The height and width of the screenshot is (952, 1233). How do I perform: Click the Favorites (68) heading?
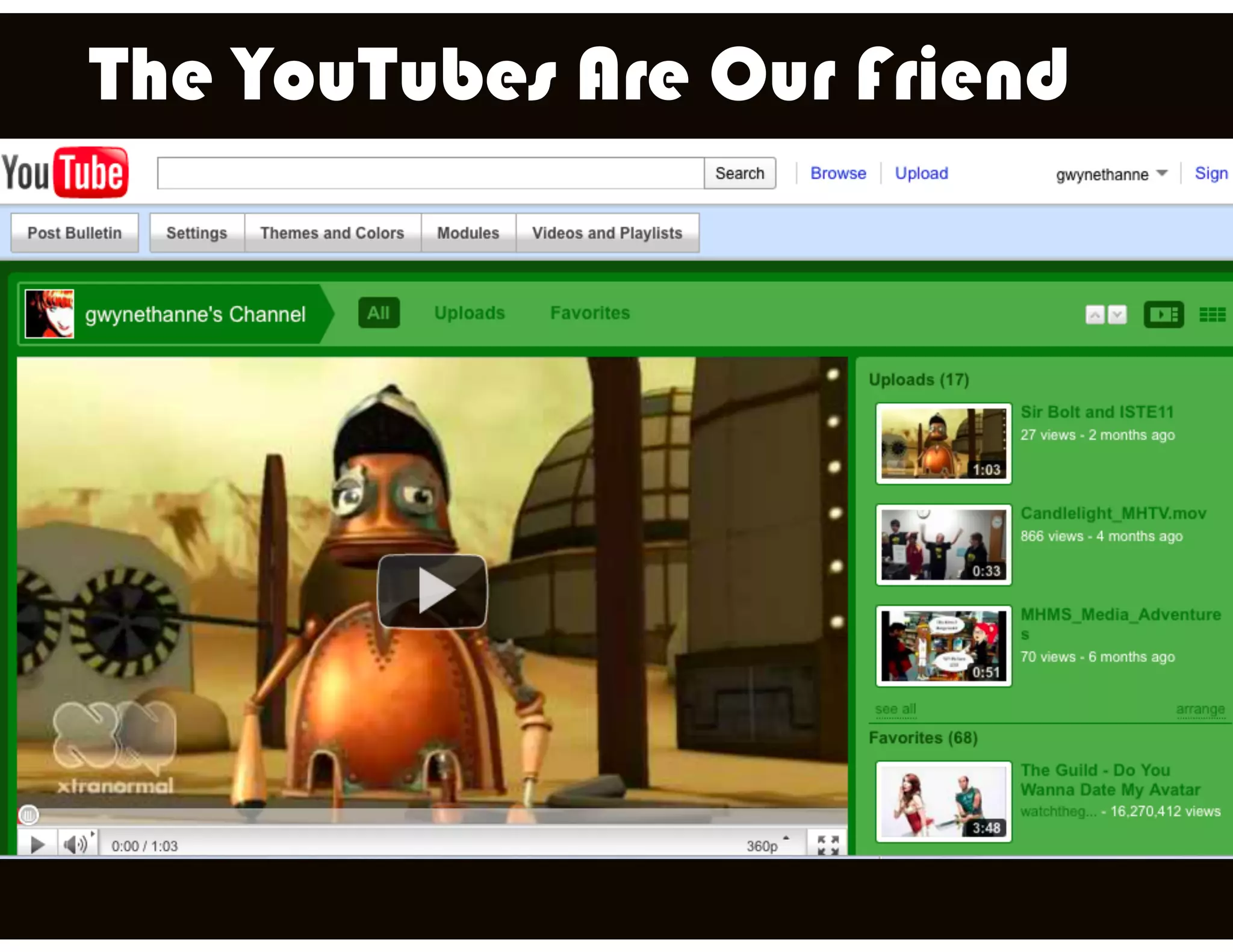[923, 738]
